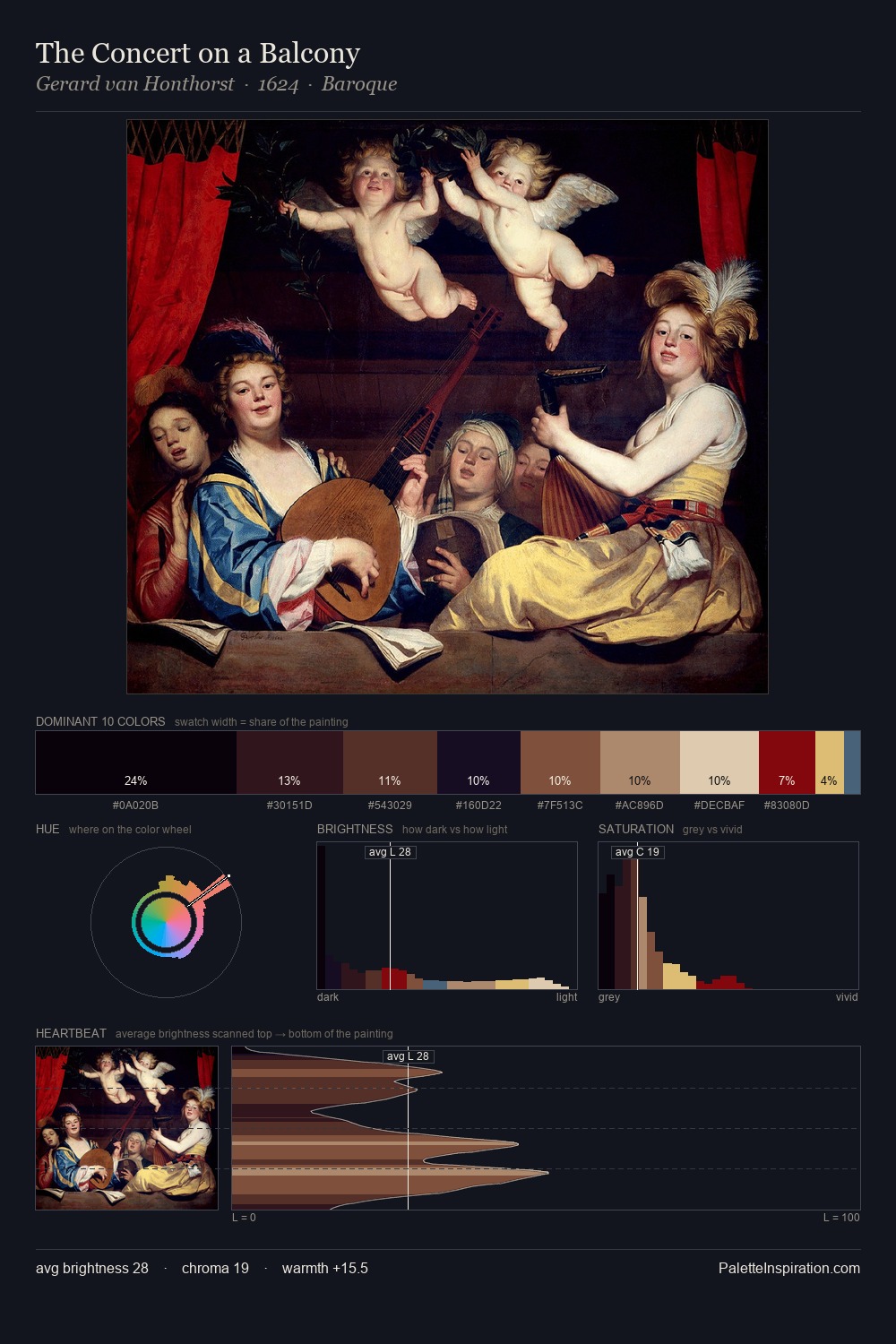This screenshot has width=896, height=1344.
Task: Click the artist line Gerard van Honthorst
Action: click(x=216, y=84)
